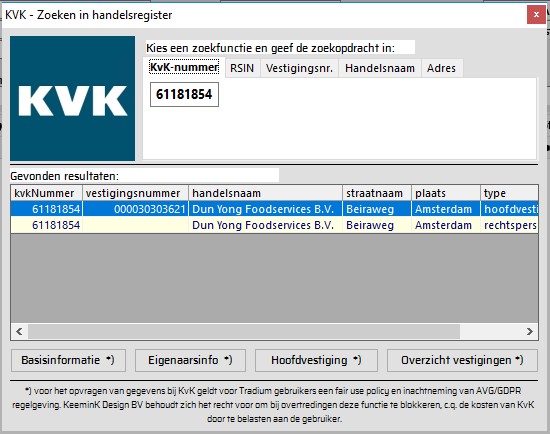550x434 pixels.
Task: Click the KvK number input field
Action: point(184,94)
